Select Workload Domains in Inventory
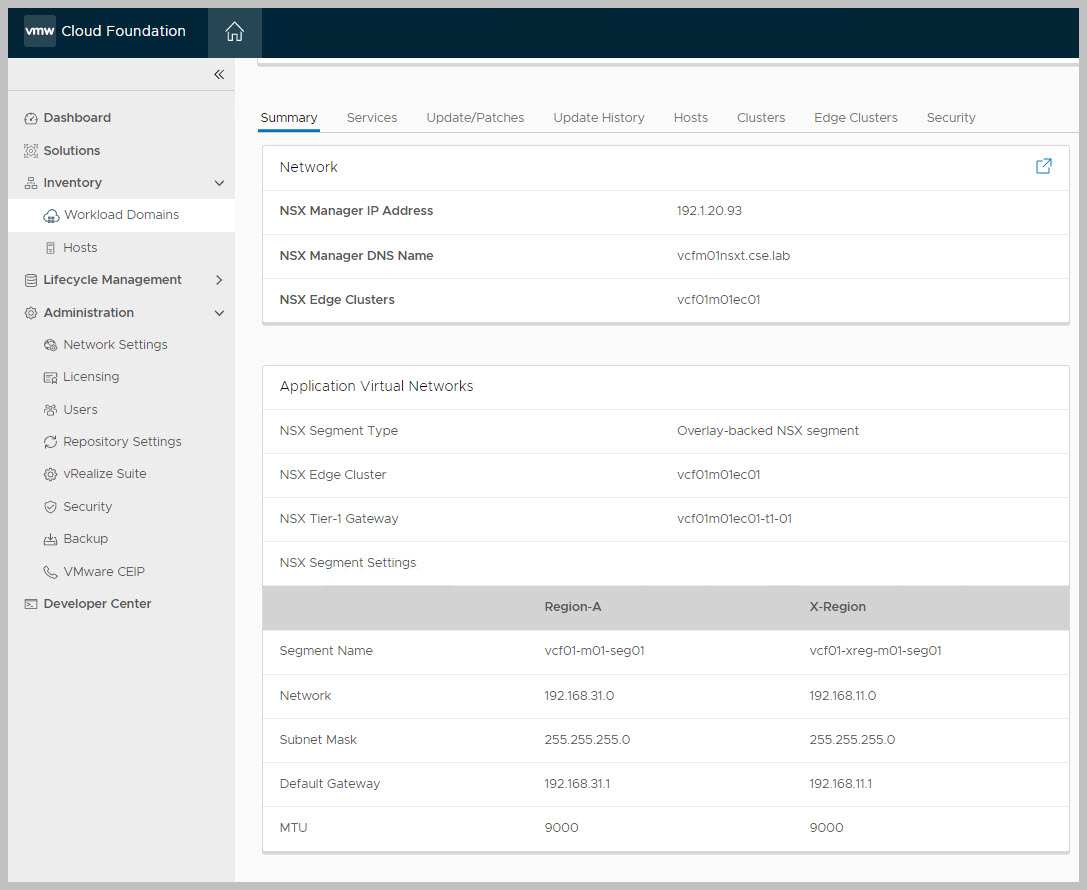The height and width of the screenshot is (890, 1087). (x=121, y=215)
